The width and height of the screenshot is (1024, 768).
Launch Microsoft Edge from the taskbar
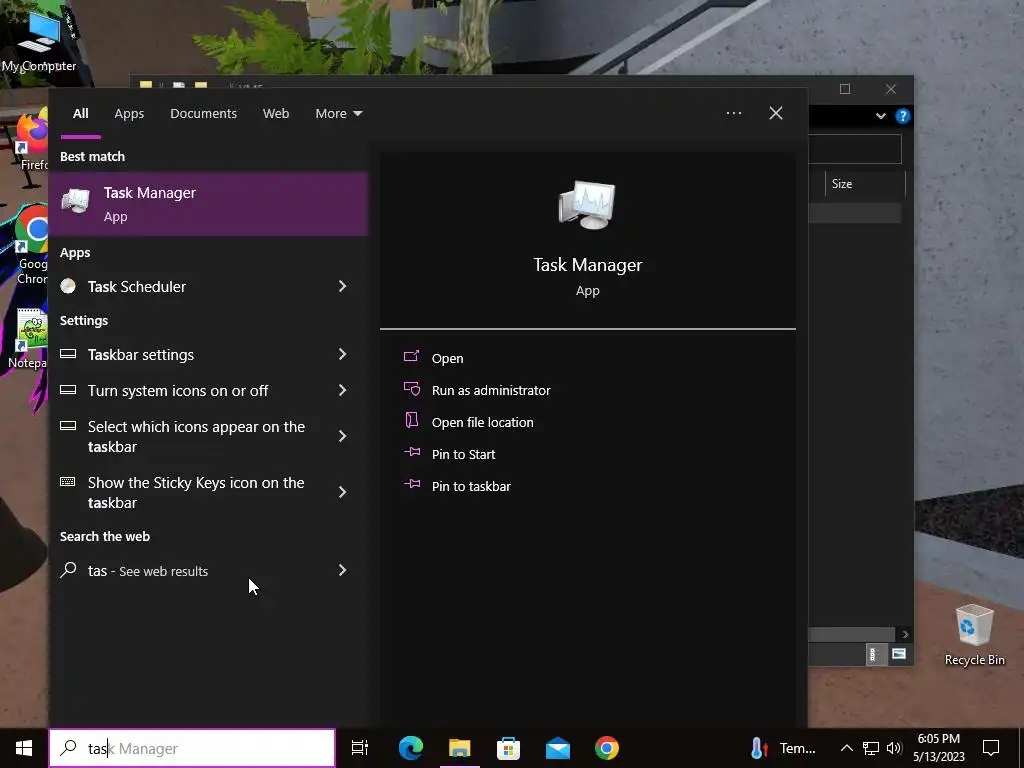point(411,748)
